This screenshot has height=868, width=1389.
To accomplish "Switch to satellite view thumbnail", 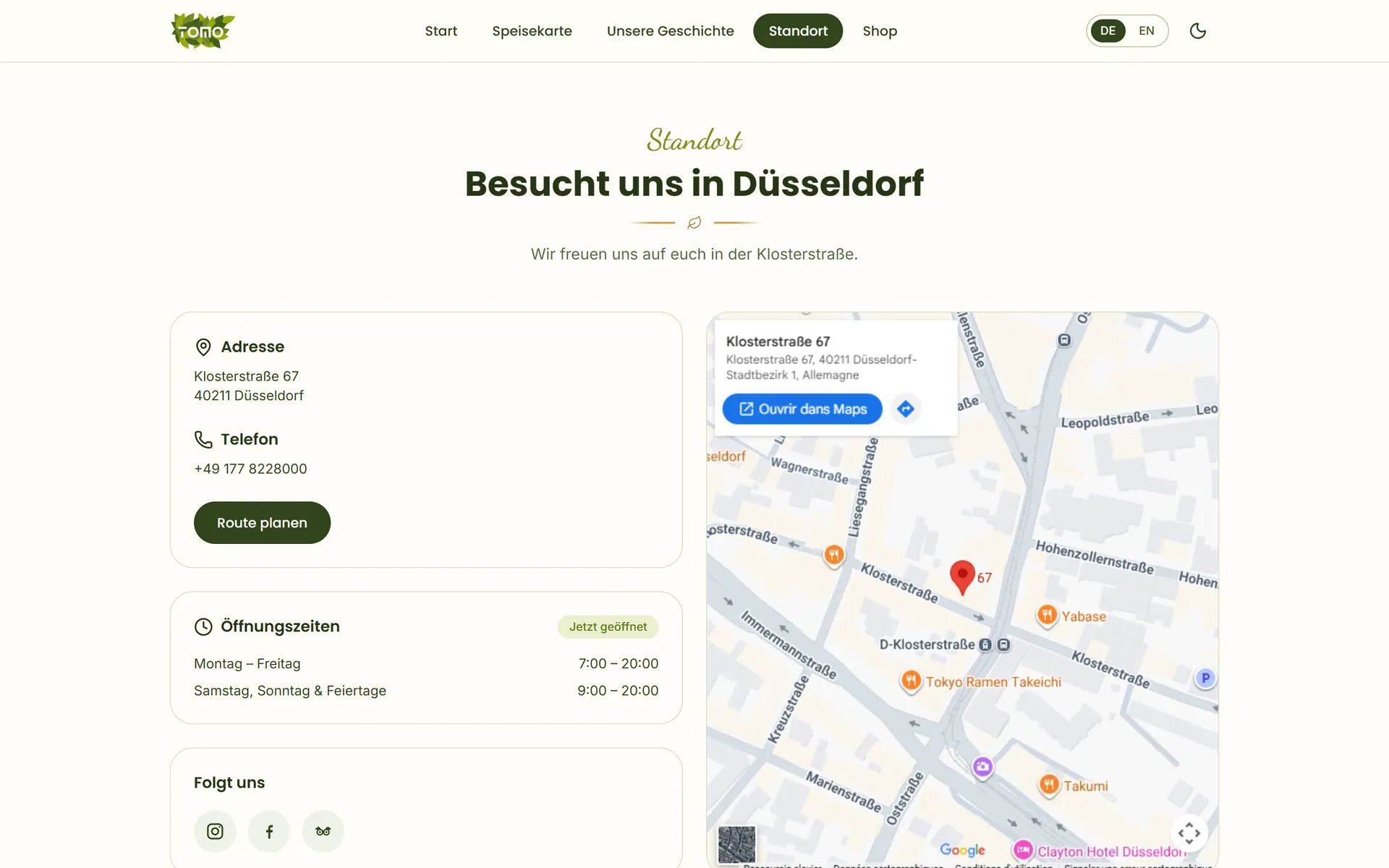I will coord(736,844).
